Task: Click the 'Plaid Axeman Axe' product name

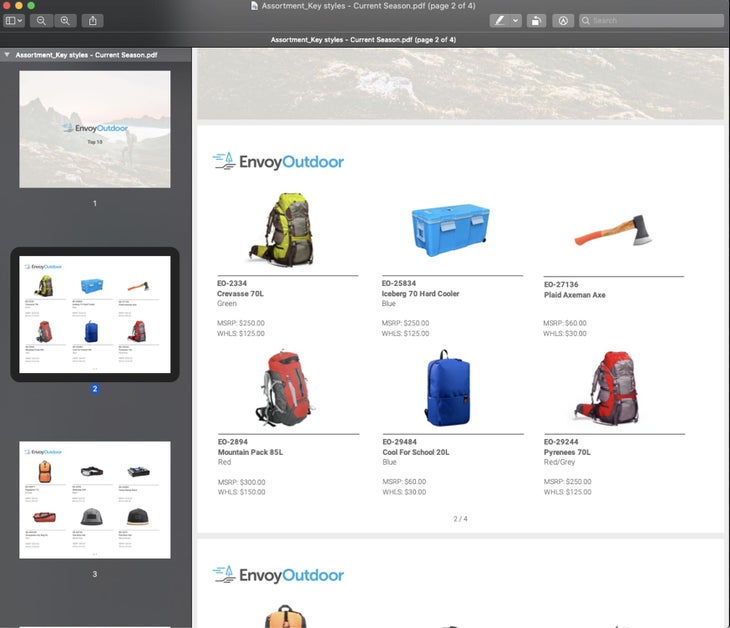Action: (575, 295)
